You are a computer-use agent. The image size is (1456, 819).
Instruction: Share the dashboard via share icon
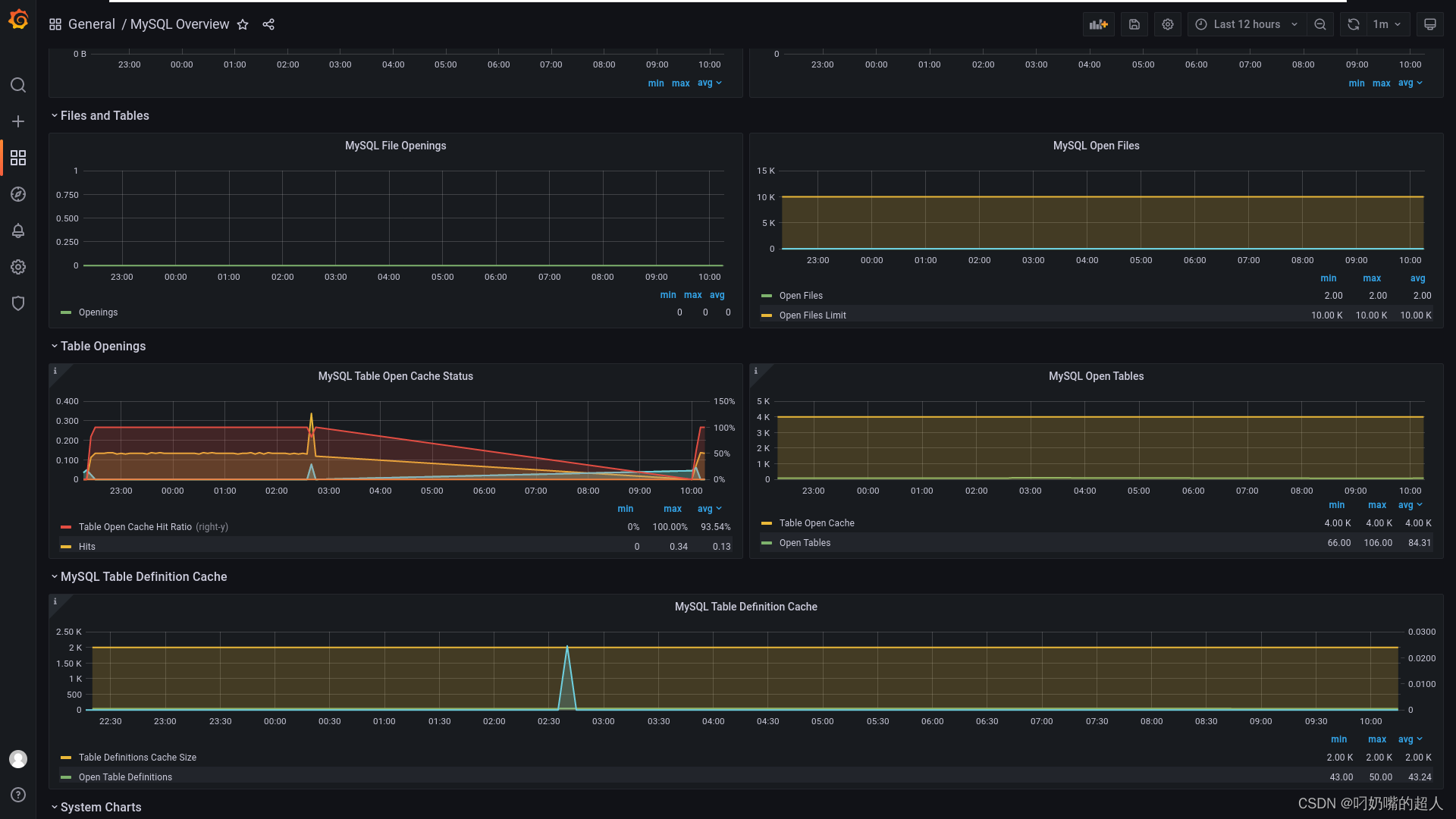[268, 24]
